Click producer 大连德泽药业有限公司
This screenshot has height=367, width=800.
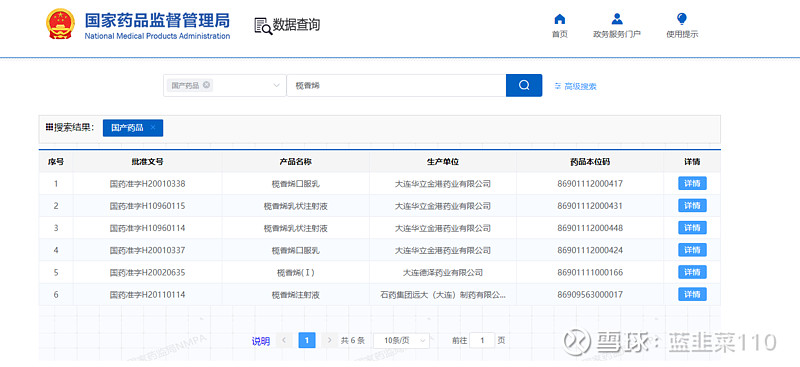(x=443, y=273)
